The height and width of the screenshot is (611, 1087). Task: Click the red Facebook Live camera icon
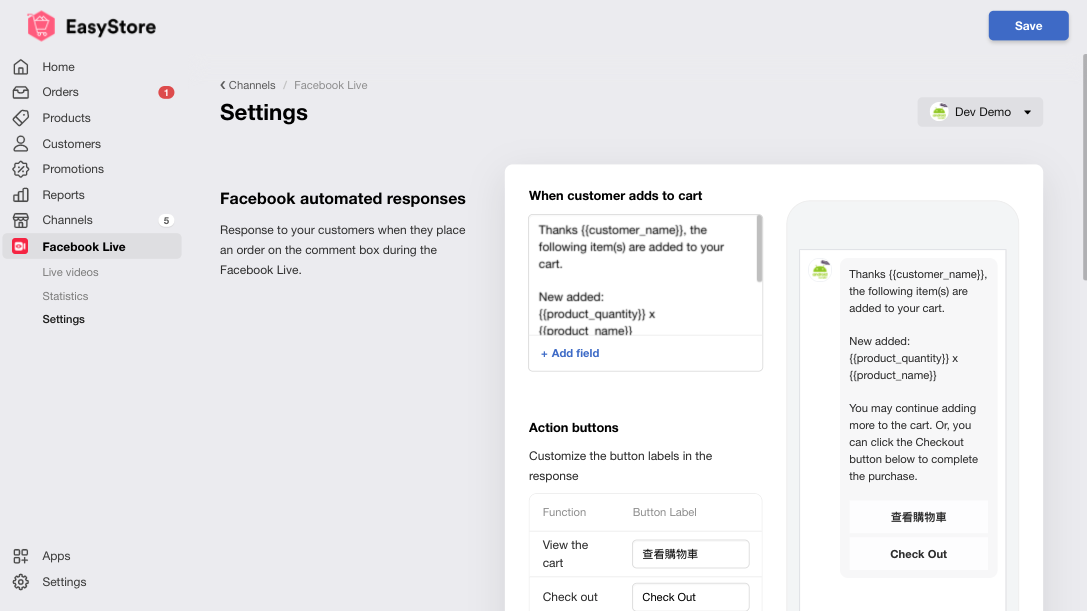coord(20,246)
